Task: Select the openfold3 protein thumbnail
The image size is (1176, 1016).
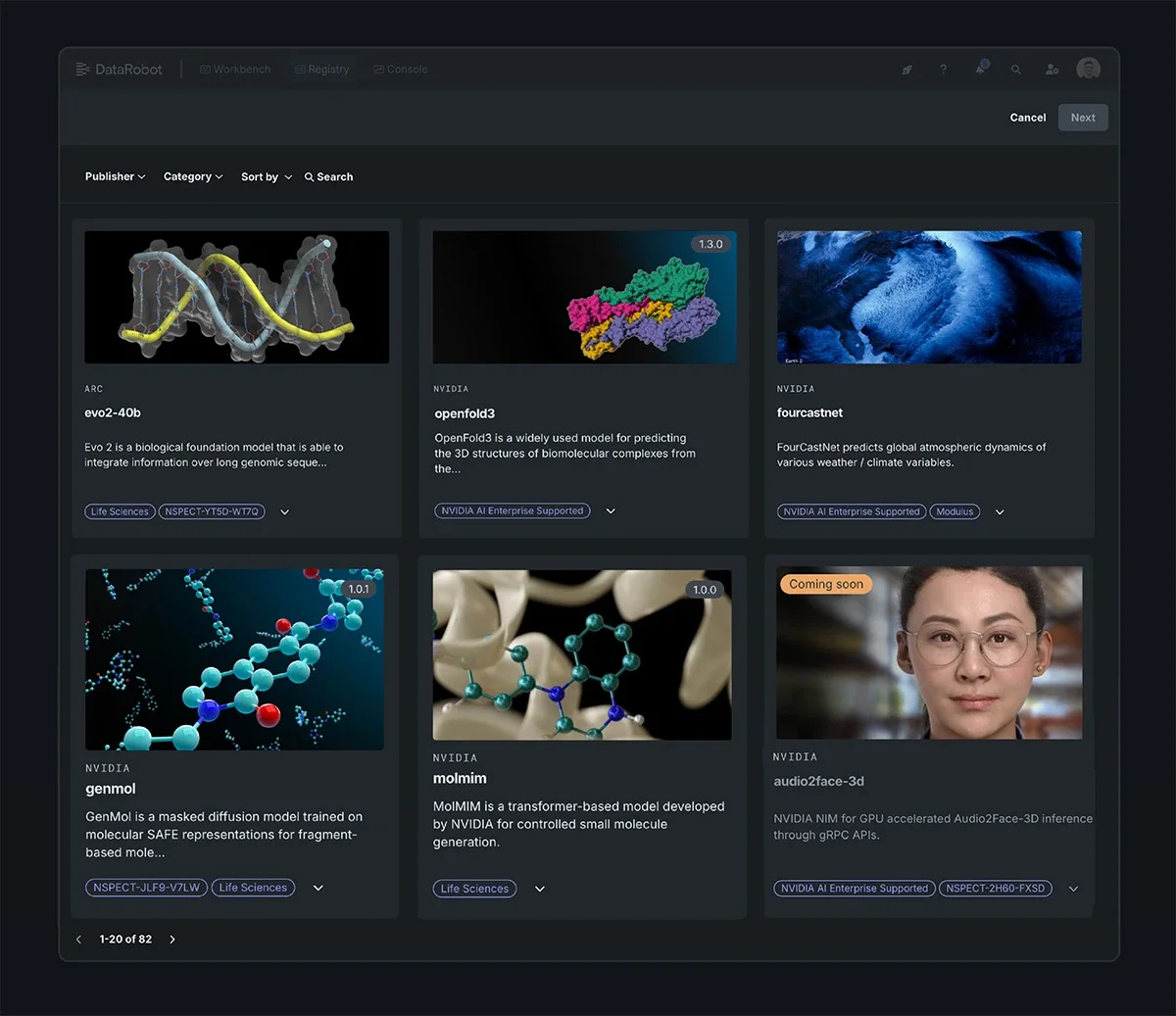Action: tap(584, 297)
